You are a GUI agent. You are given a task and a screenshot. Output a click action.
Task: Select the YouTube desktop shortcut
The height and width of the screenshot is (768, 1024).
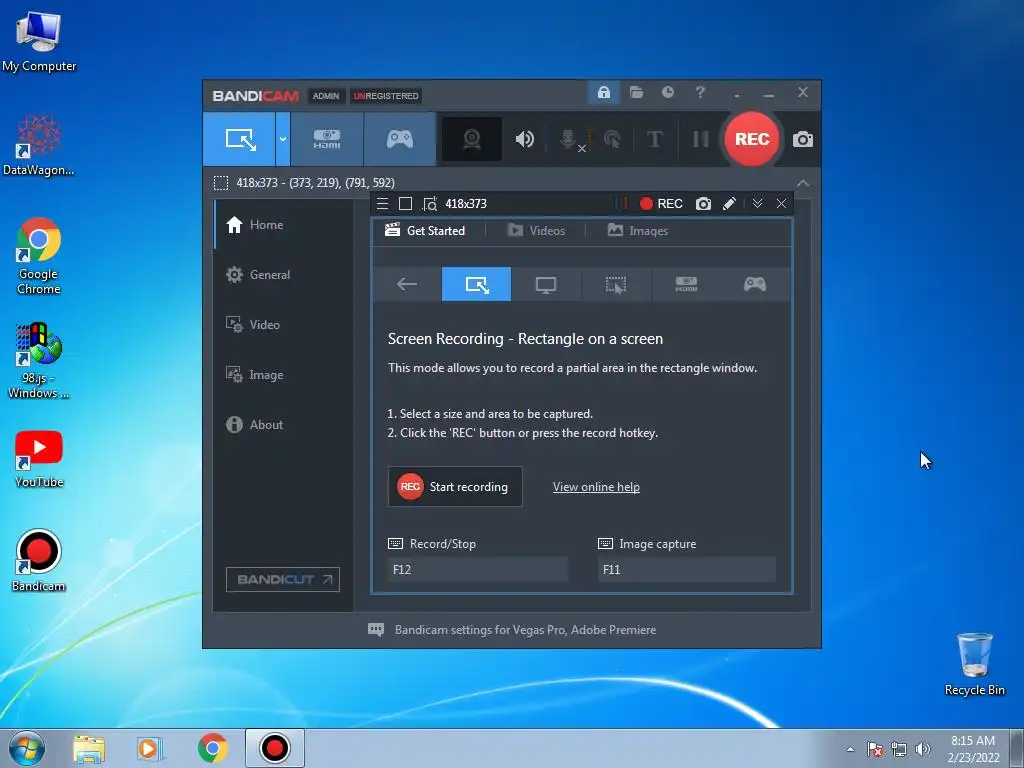point(39,459)
